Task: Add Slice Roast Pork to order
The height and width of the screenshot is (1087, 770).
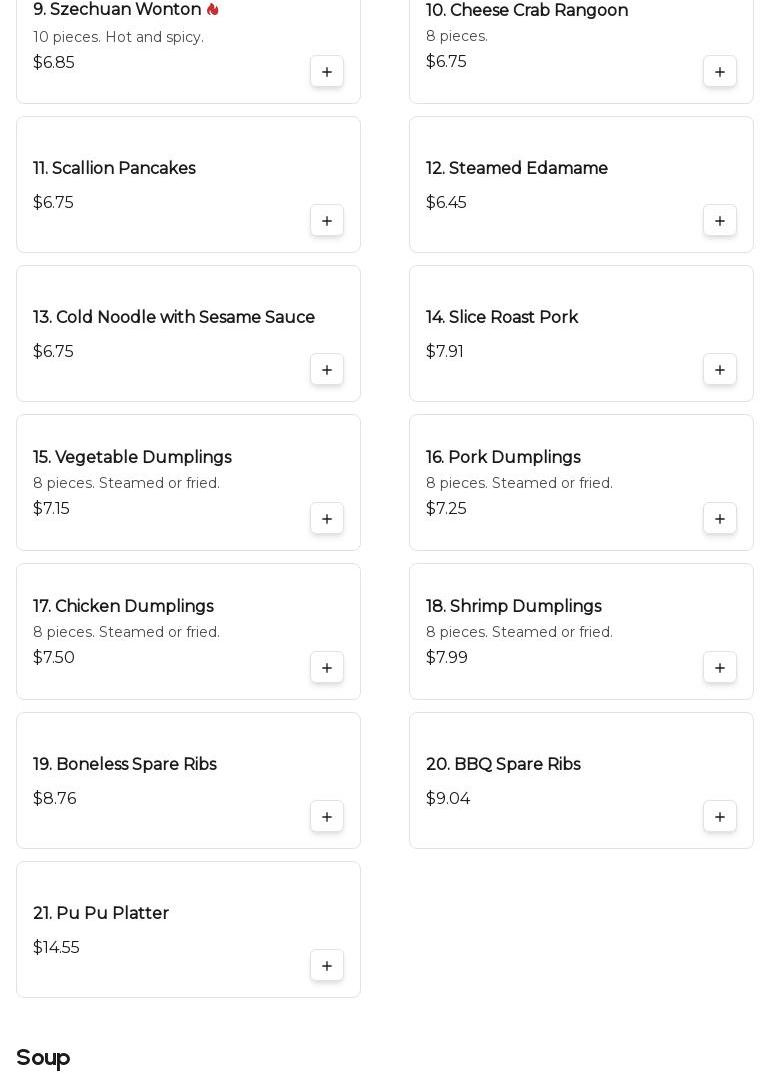Action: pos(719,369)
